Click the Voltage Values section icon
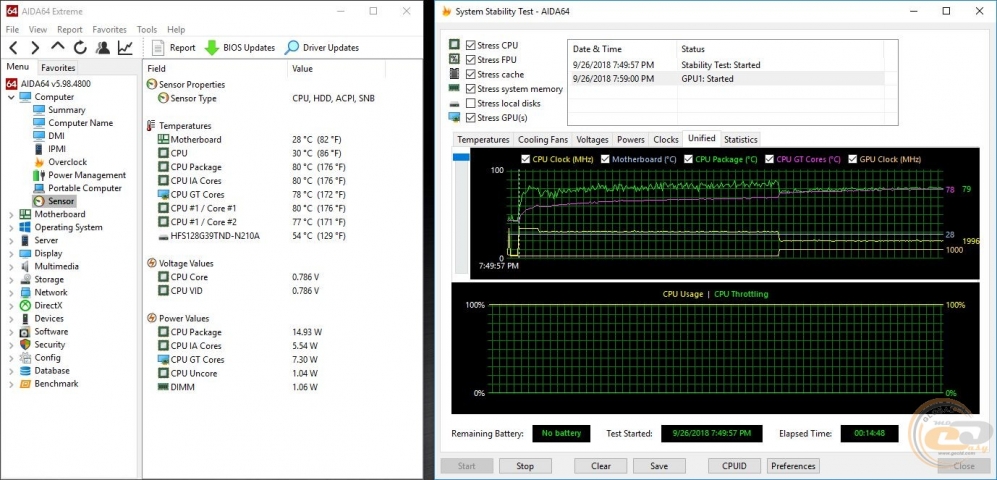The width and height of the screenshot is (997, 480). click(152, 263)
